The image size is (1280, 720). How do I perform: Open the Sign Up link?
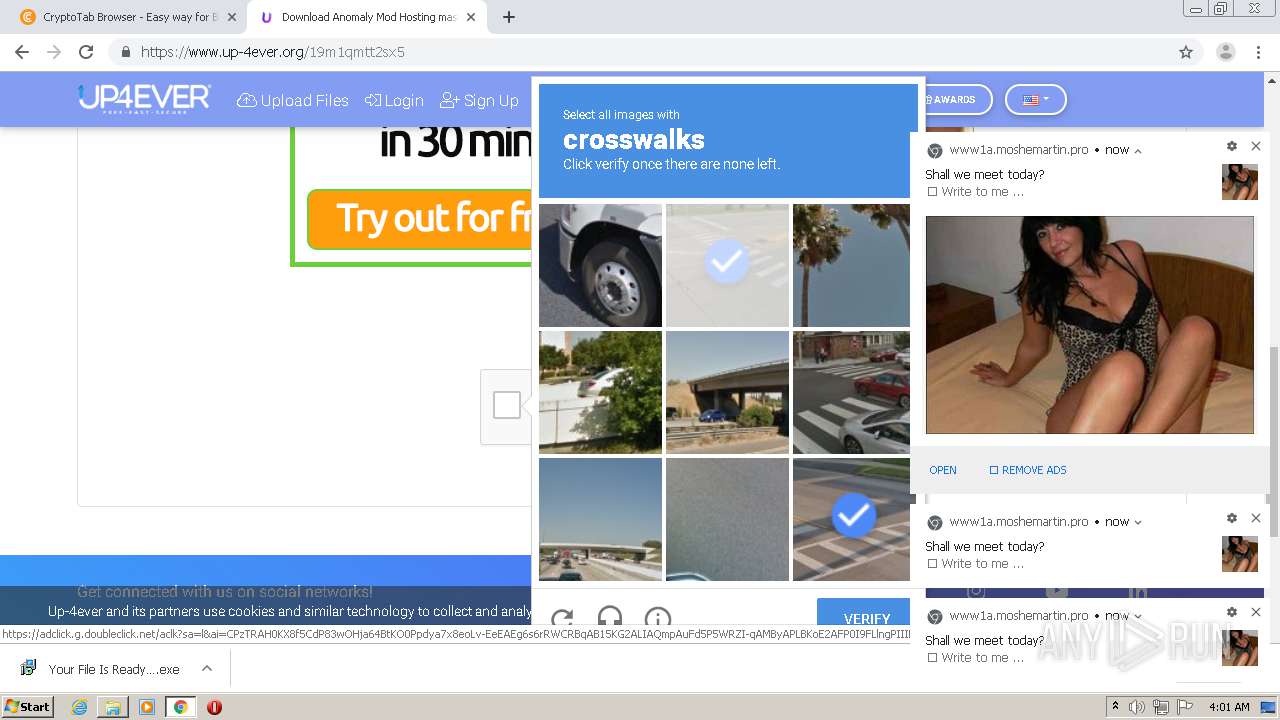tap(479, 100)
